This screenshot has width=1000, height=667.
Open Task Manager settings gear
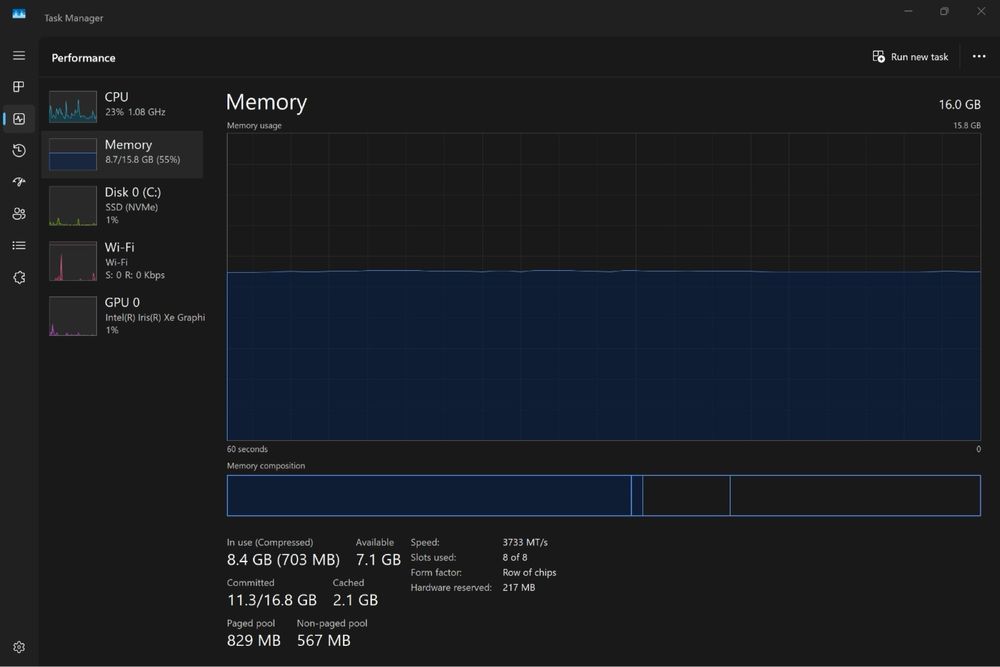(19, 647)
